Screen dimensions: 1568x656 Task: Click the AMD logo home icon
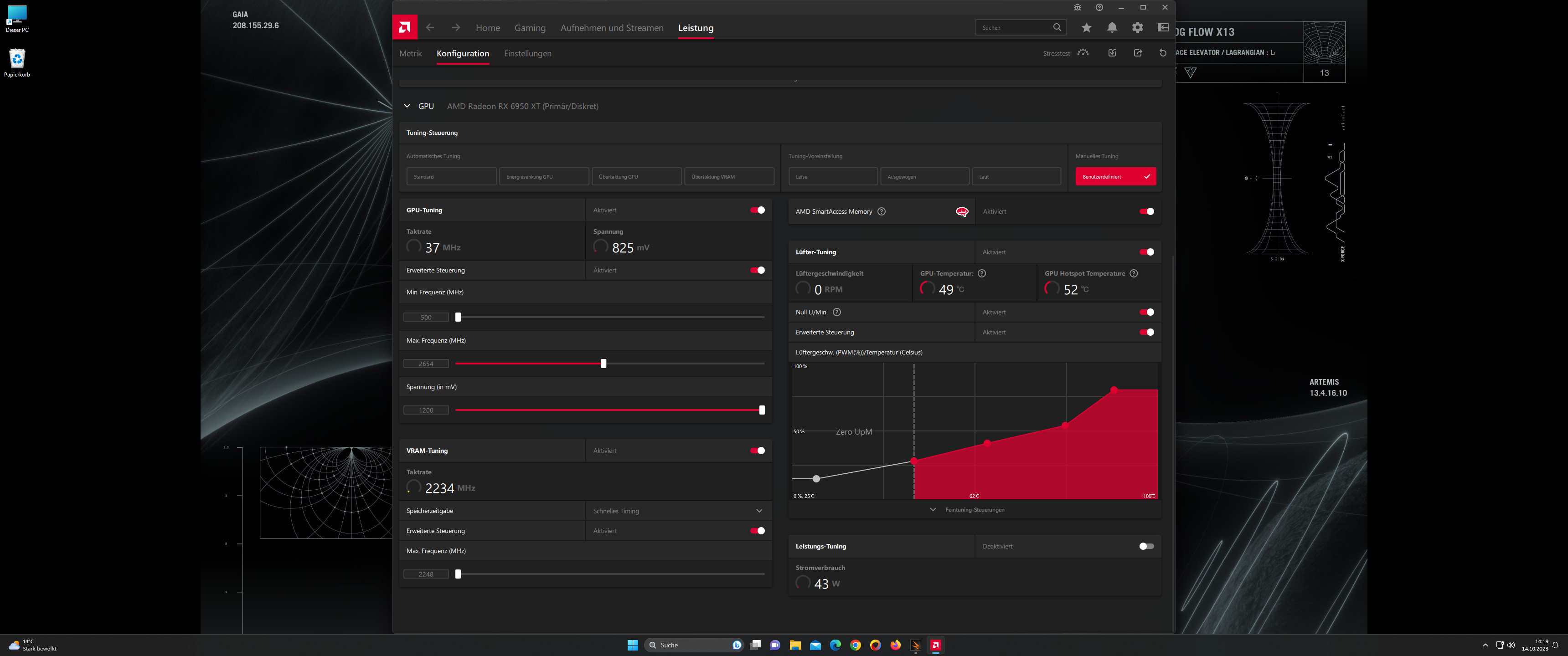click(405, 27)
